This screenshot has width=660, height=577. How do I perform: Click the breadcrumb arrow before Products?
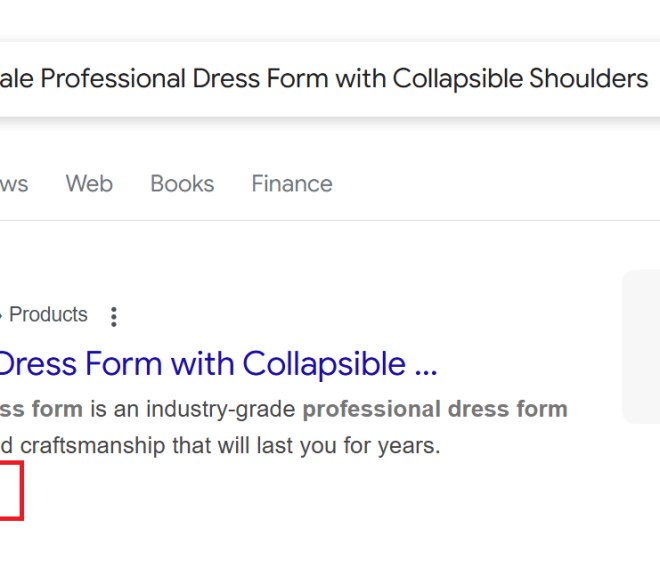pyautogui.click(x=1, y=315)
